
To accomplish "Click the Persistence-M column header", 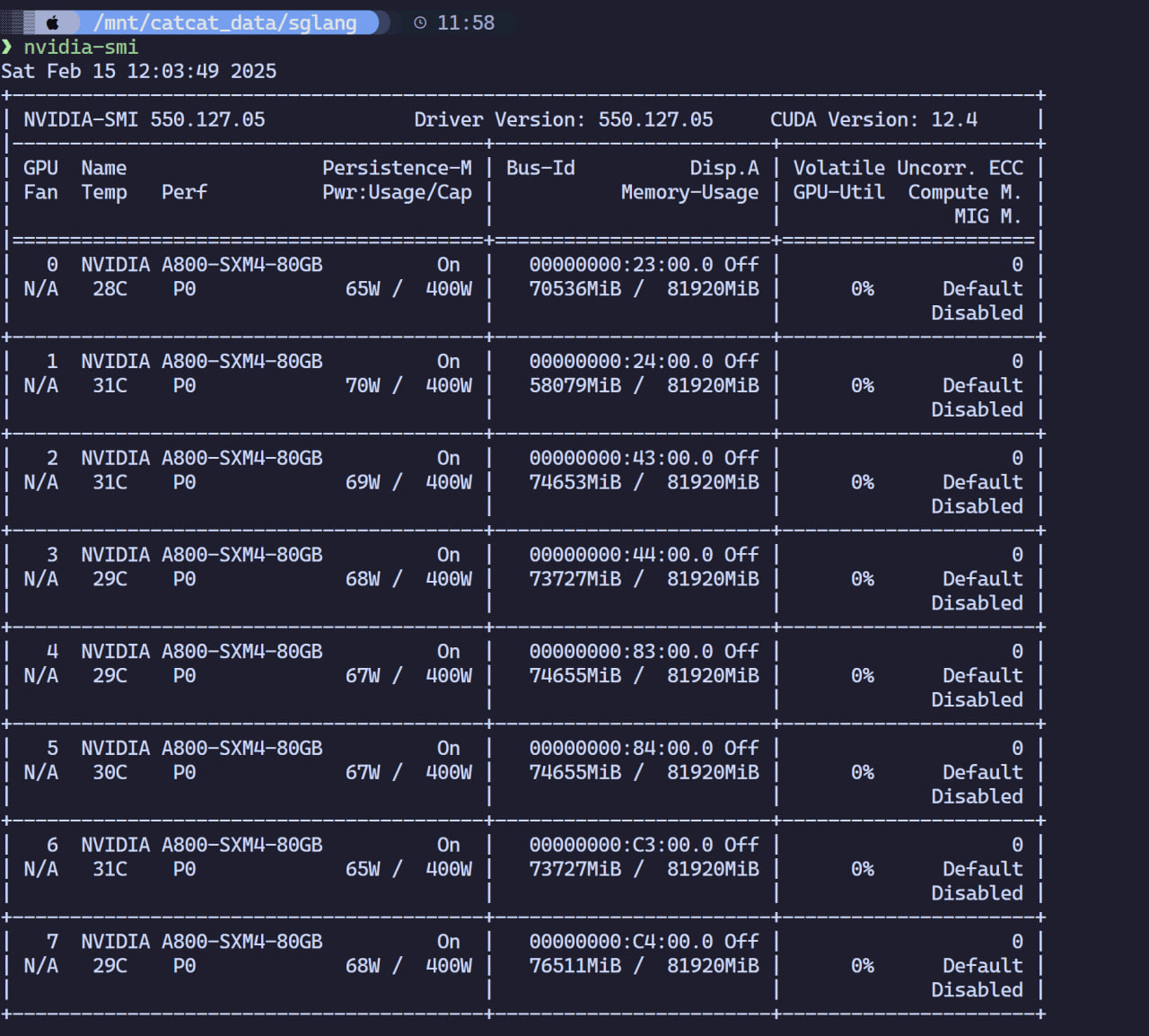I will pos(397,168).
